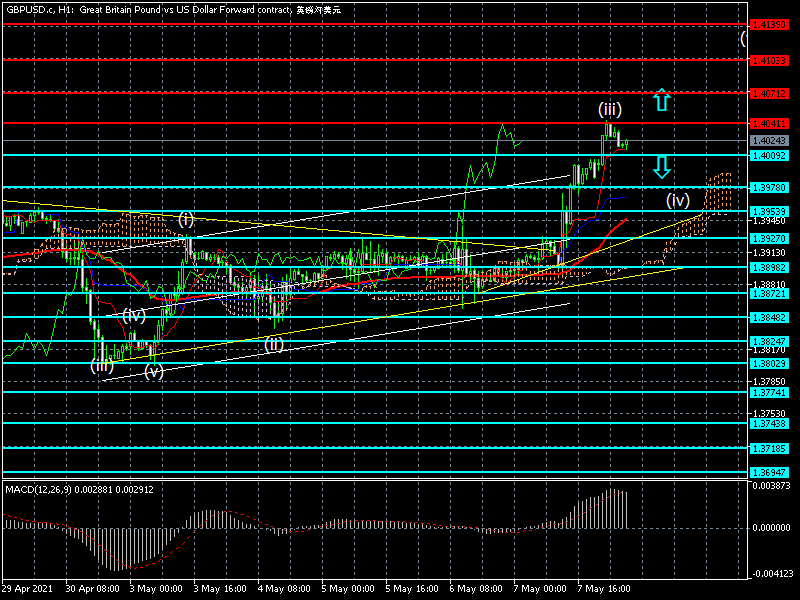
Task: Click the 1.38810 price scale value
Action: [769, 285]
